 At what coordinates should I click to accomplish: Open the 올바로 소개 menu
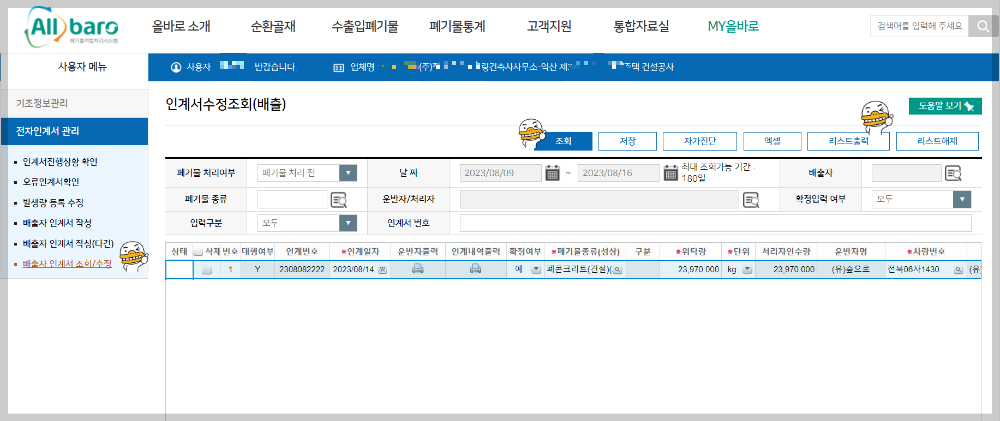pos(181,27)
